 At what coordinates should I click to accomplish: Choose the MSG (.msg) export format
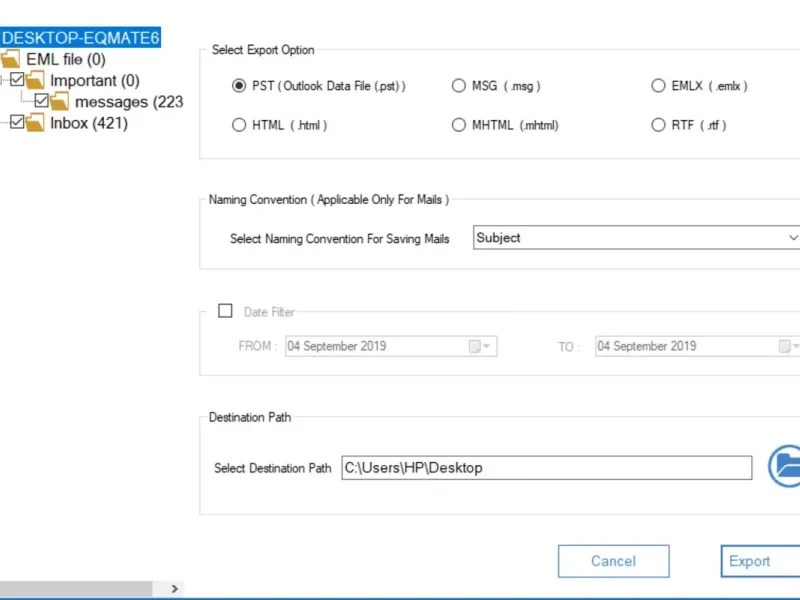pyautogui.click(x=459, y=86)
